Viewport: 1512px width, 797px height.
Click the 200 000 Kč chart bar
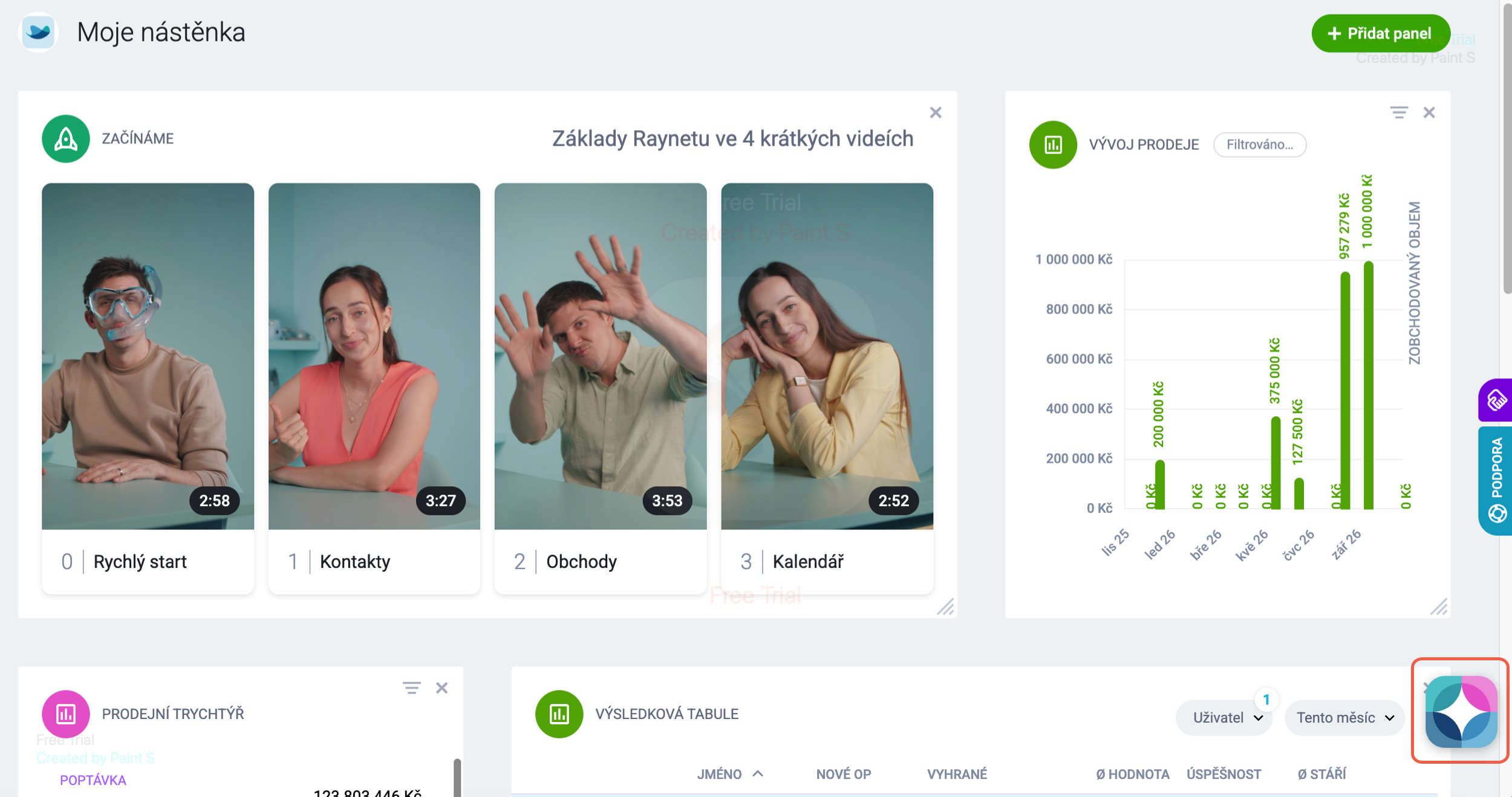(x=1160, y=484)
